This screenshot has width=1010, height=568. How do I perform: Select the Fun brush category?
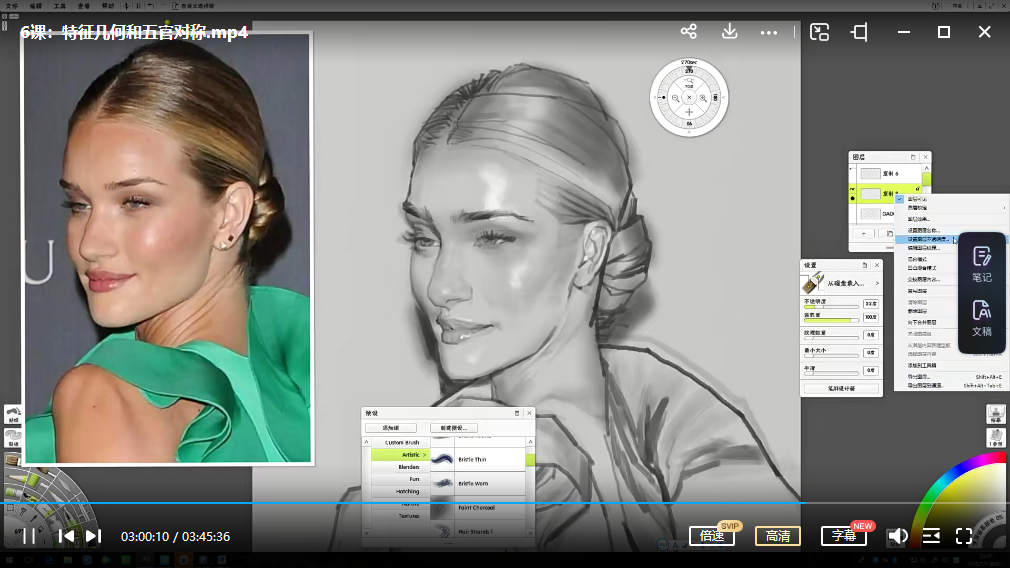pyautogui.click(x=401, y=479)
